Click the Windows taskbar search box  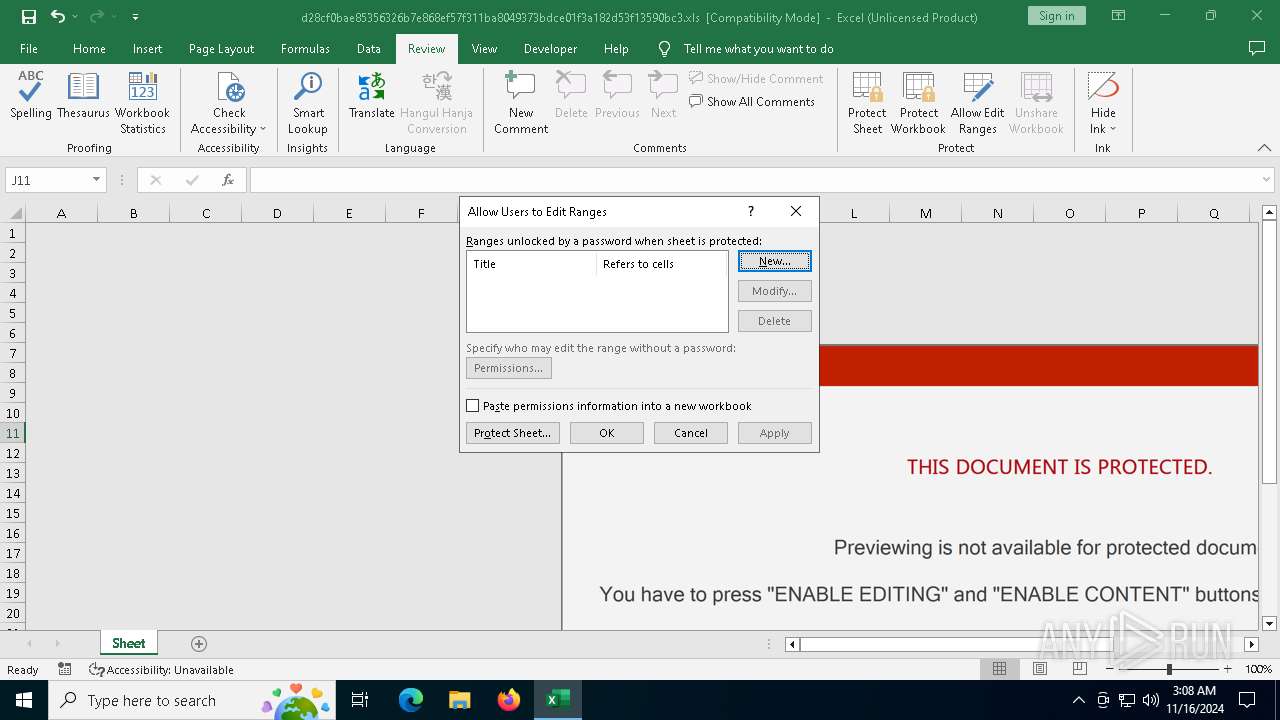190,700
